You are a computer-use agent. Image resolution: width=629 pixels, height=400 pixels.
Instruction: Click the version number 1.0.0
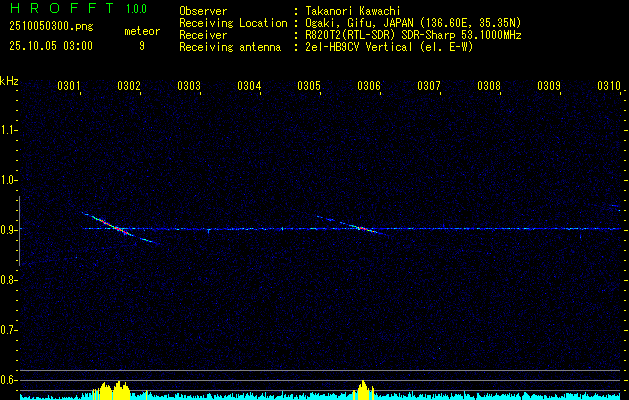tap(136, 8)
